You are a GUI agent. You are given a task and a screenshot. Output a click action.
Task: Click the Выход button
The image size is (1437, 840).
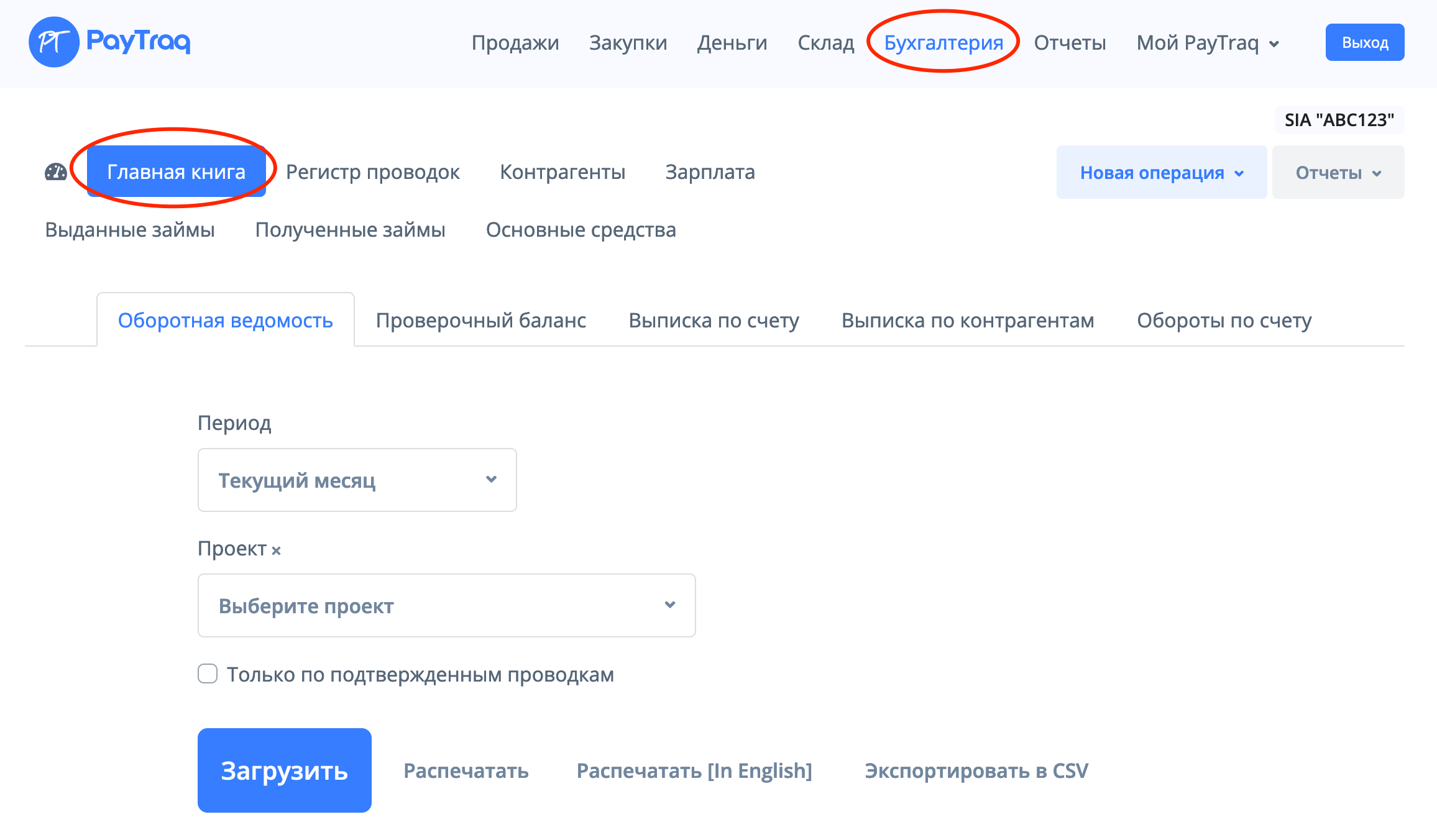pos(1364,42)
